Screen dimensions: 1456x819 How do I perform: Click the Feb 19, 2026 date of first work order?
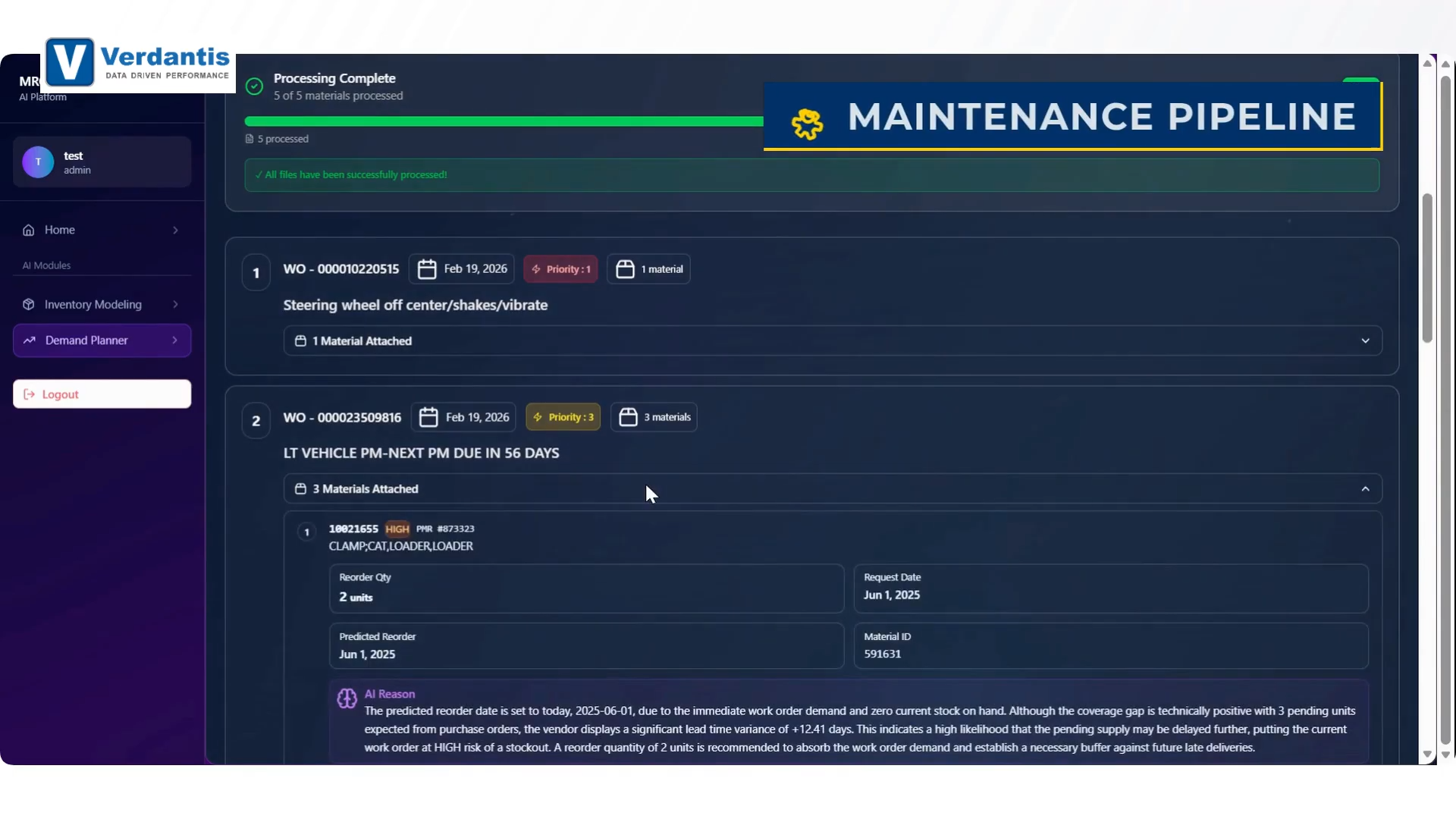475,269
